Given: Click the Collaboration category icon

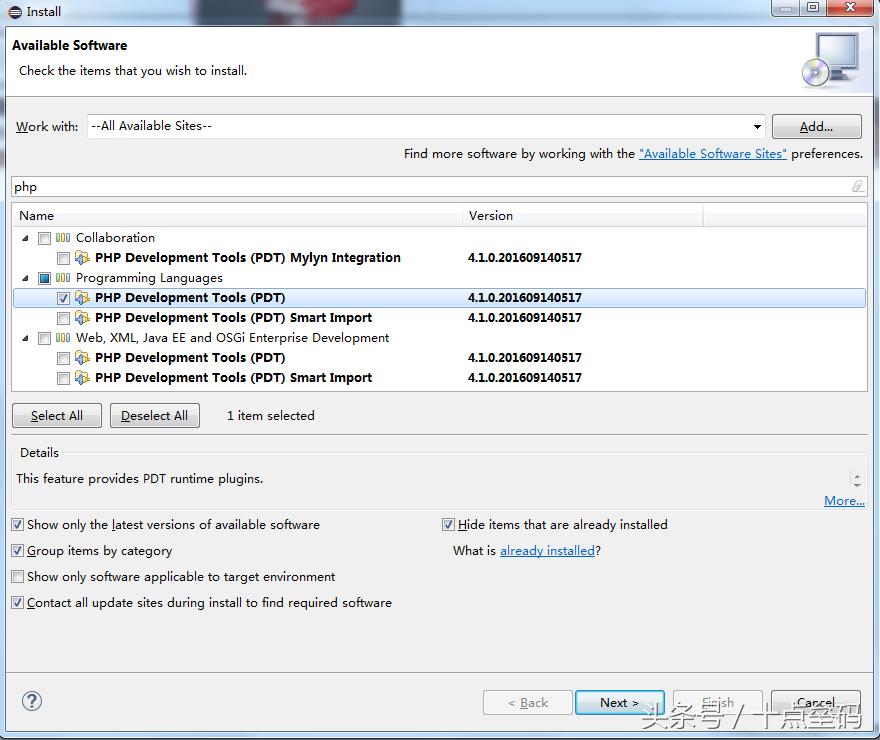Looking at the screenshot, I should 63,238.
